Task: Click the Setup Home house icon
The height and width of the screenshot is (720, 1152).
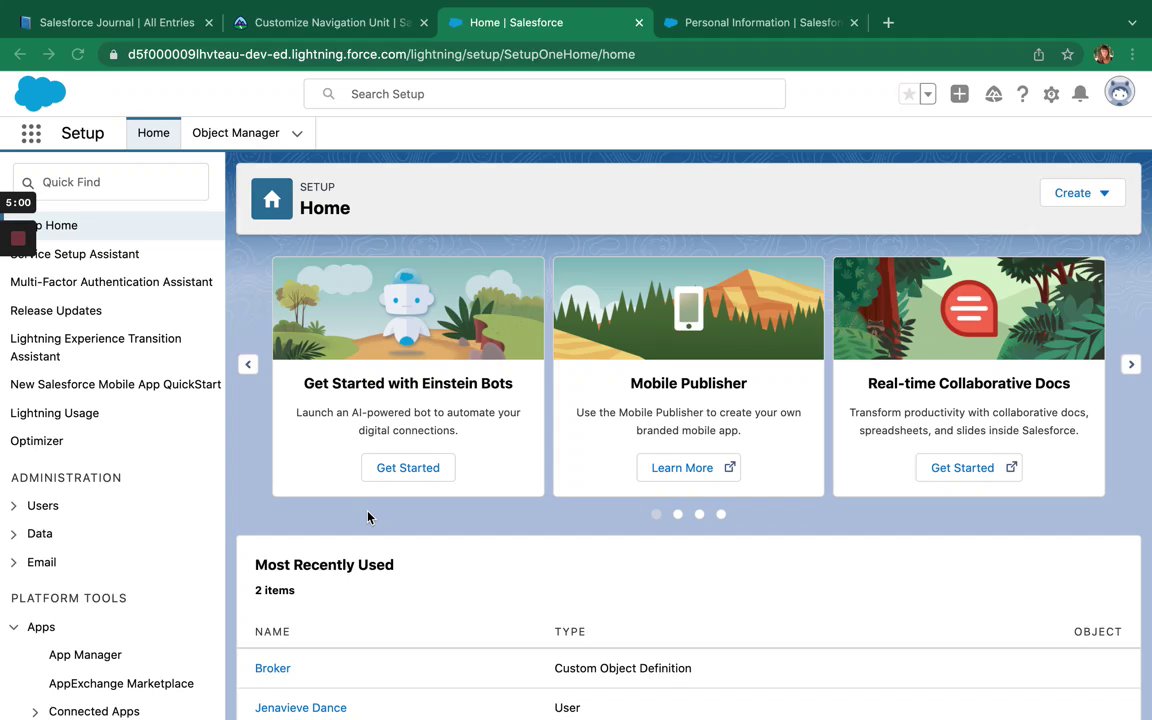Action: coord(272,198)
